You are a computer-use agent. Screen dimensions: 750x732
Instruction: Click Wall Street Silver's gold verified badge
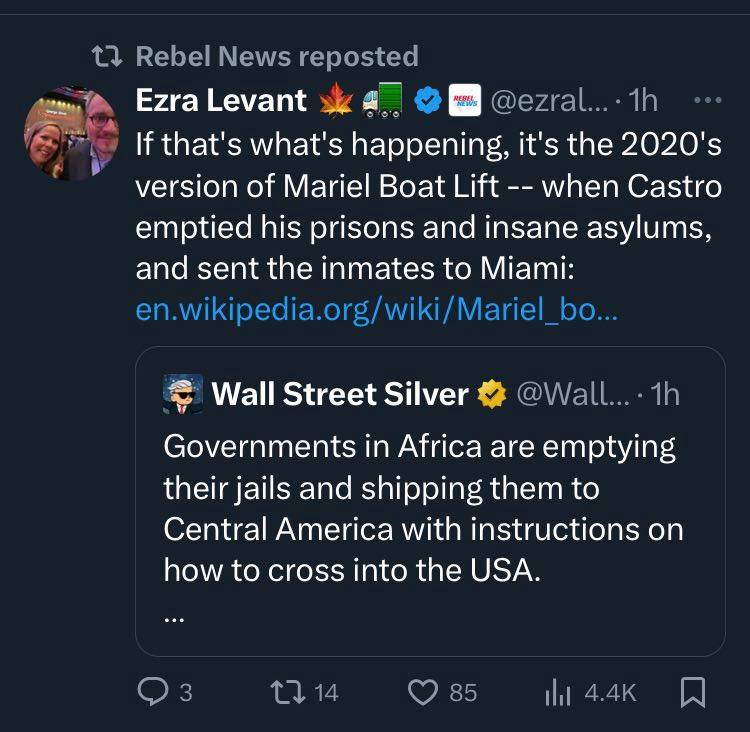(490, 394)
